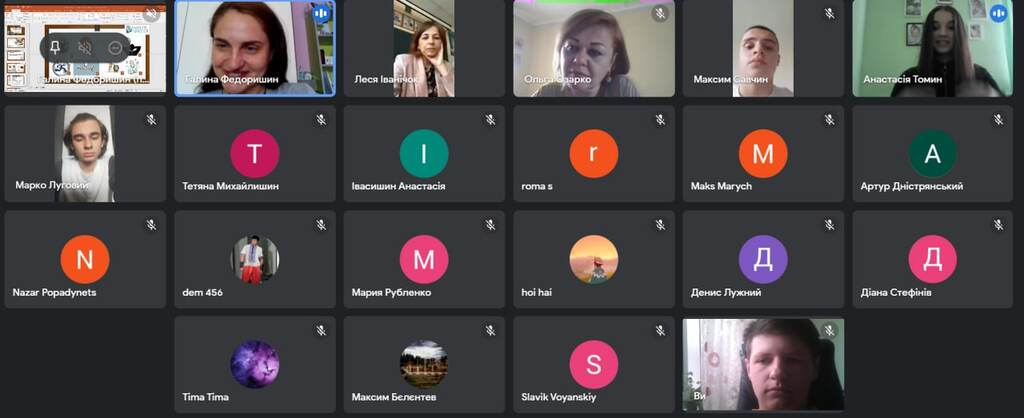Click muted mic icon on Марко Луговий's tile
This screenshot has height=418, width=1024.
151,120
